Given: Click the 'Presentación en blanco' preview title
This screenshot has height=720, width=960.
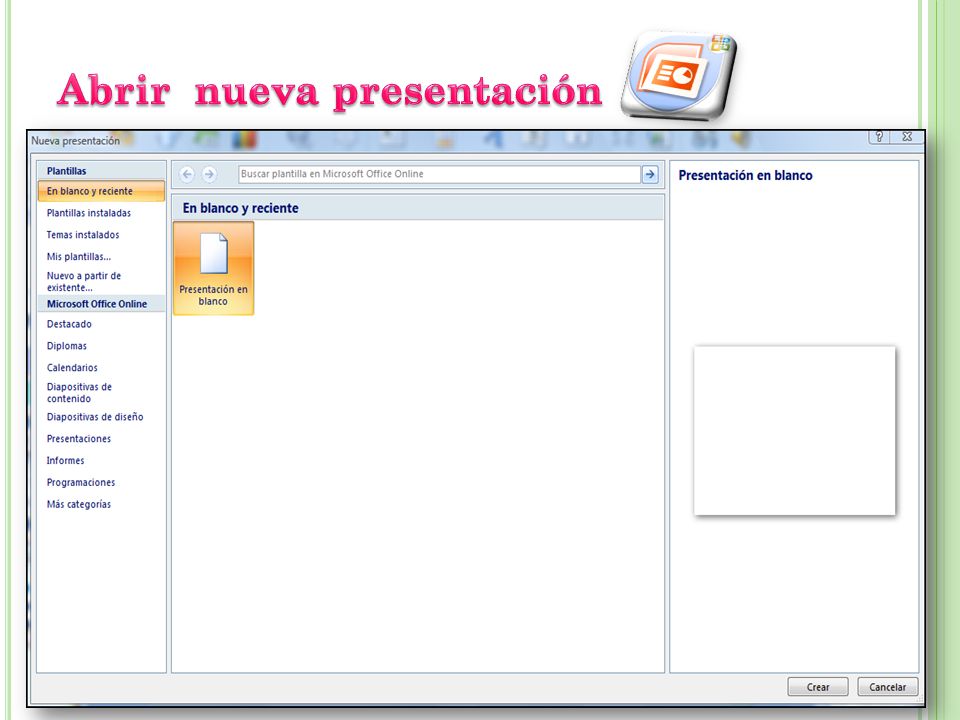Looking at the screenshot, I should tap(745, 176).
